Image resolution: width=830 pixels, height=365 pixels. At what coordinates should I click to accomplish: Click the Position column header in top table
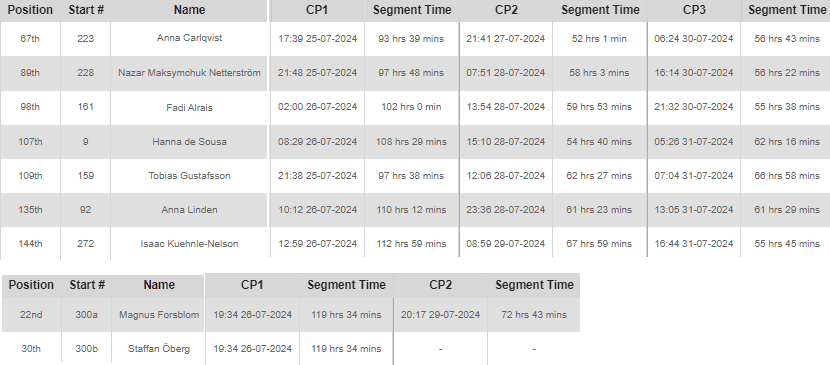pyautogui.click(x=30, y=10)
